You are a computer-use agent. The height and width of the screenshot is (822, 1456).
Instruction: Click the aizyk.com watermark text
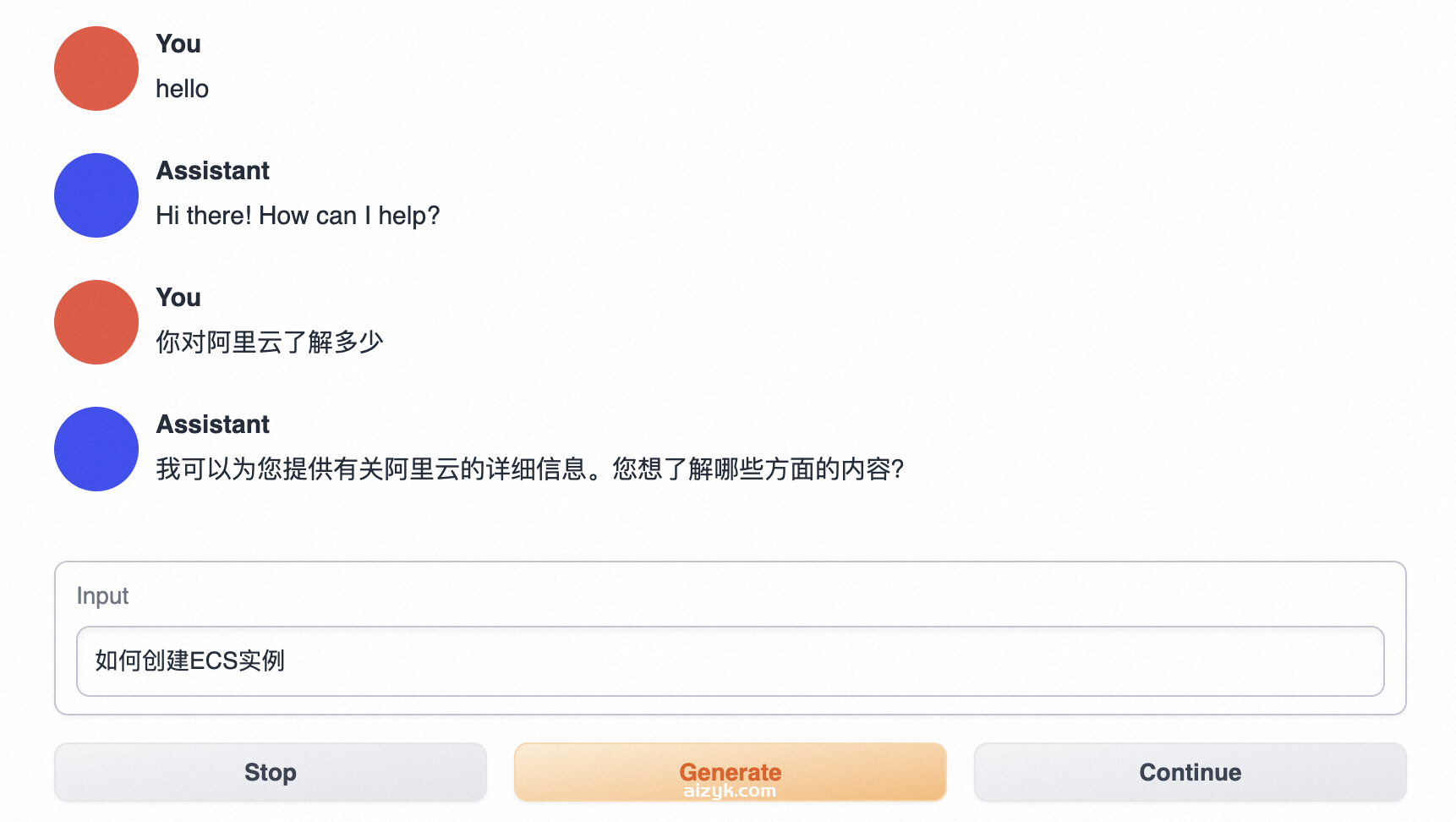730,791
